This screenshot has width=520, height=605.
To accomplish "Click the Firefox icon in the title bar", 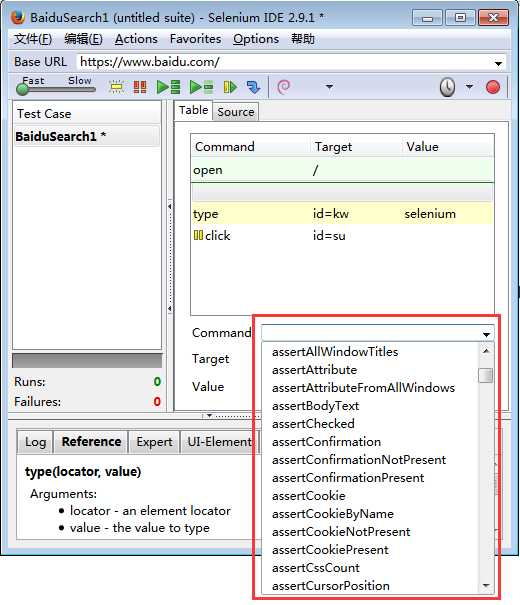I will click(18, 18).
